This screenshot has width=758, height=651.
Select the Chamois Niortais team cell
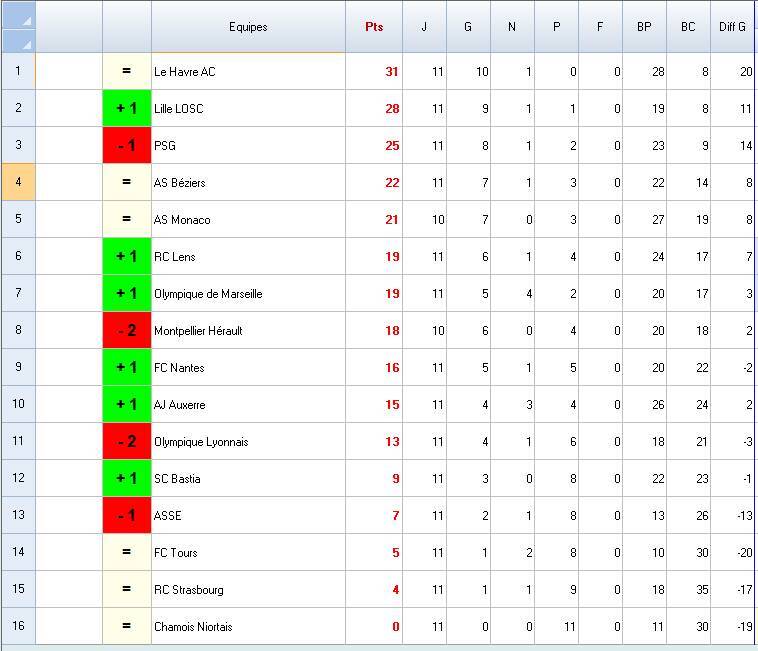point(248,626)
